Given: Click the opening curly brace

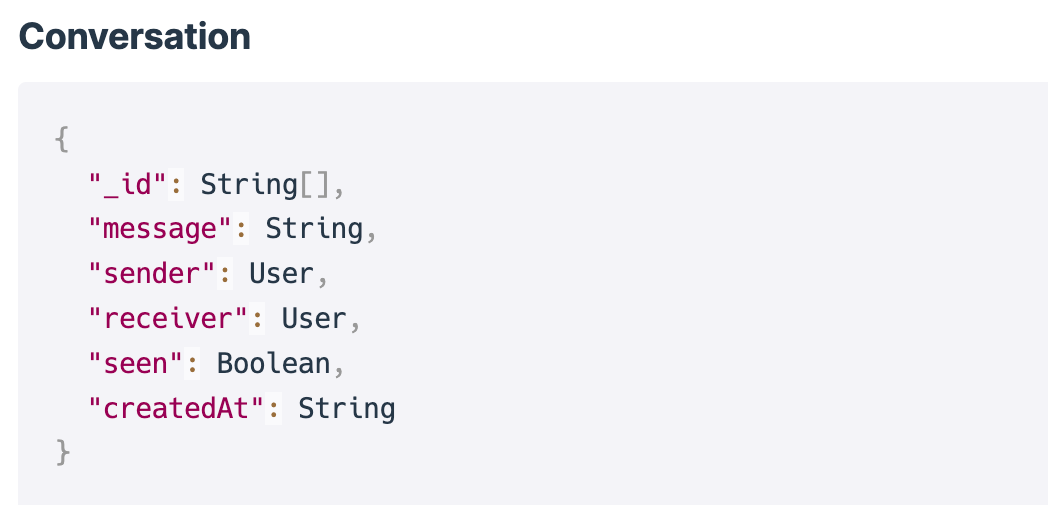Looking at the screenshot, I should (62, 140).
